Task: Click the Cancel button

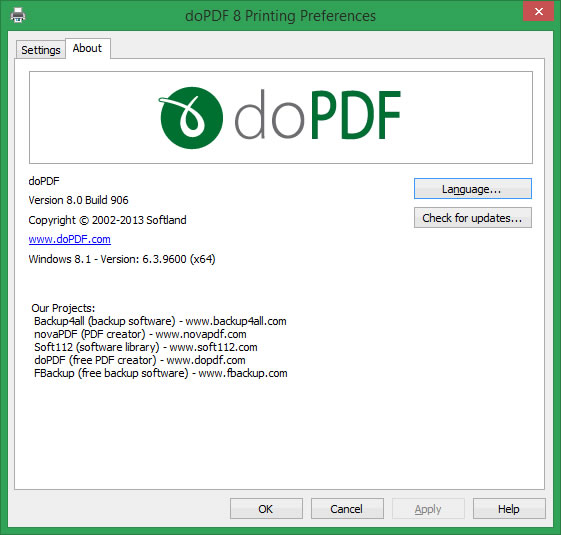Action: click(x=347, y=509)
